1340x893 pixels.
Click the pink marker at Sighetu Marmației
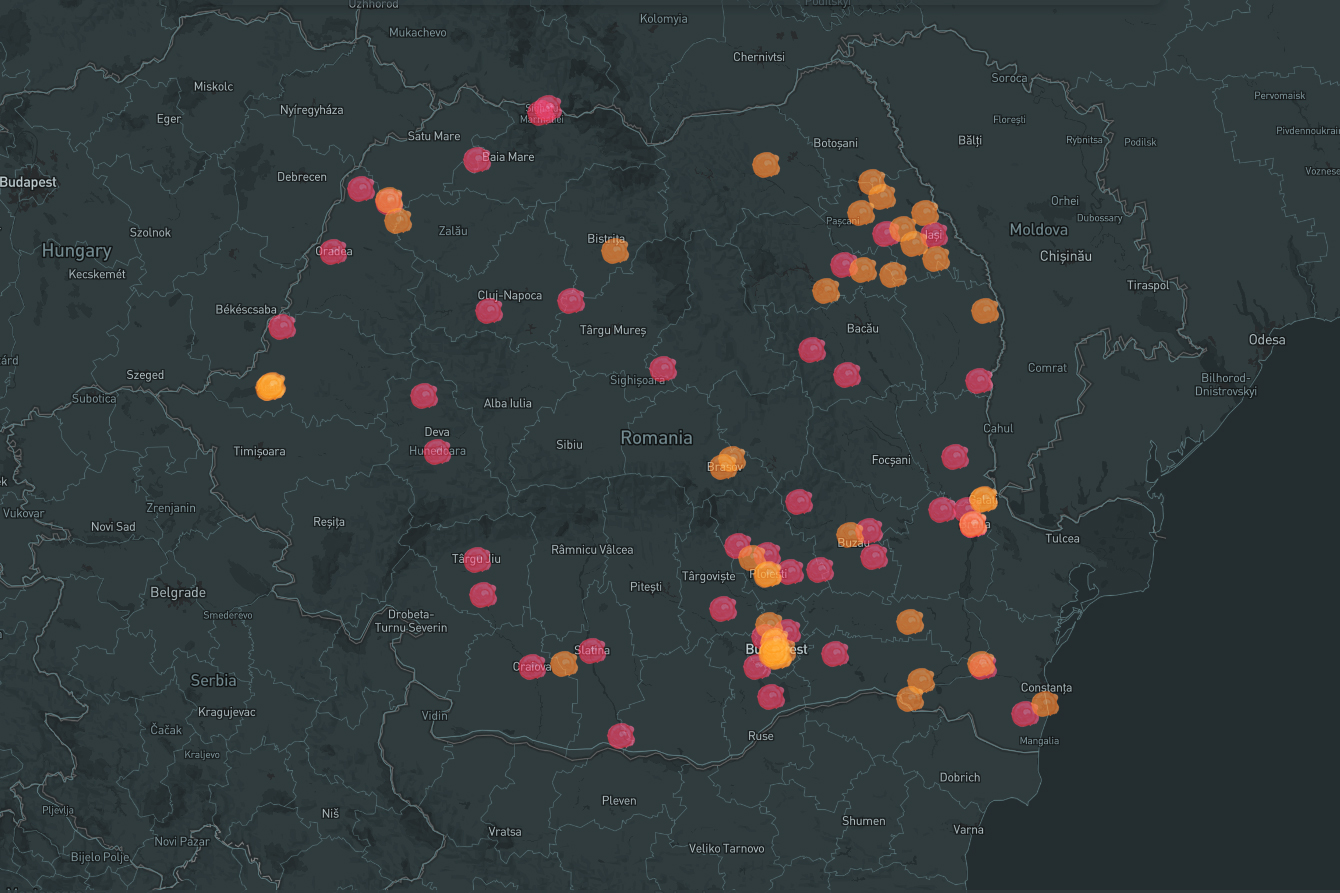coord(545,109)
